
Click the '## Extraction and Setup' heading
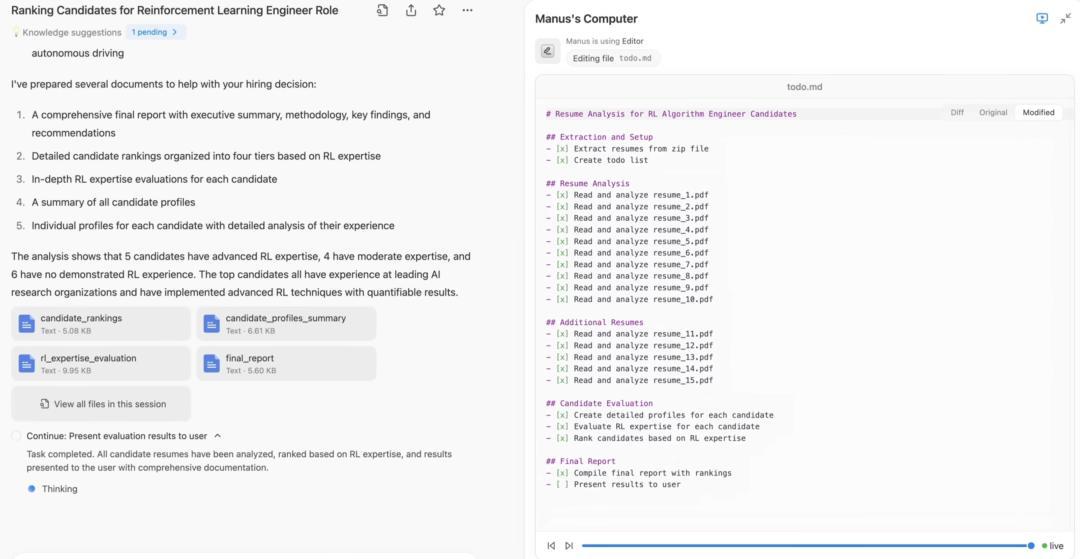(599, 137)
